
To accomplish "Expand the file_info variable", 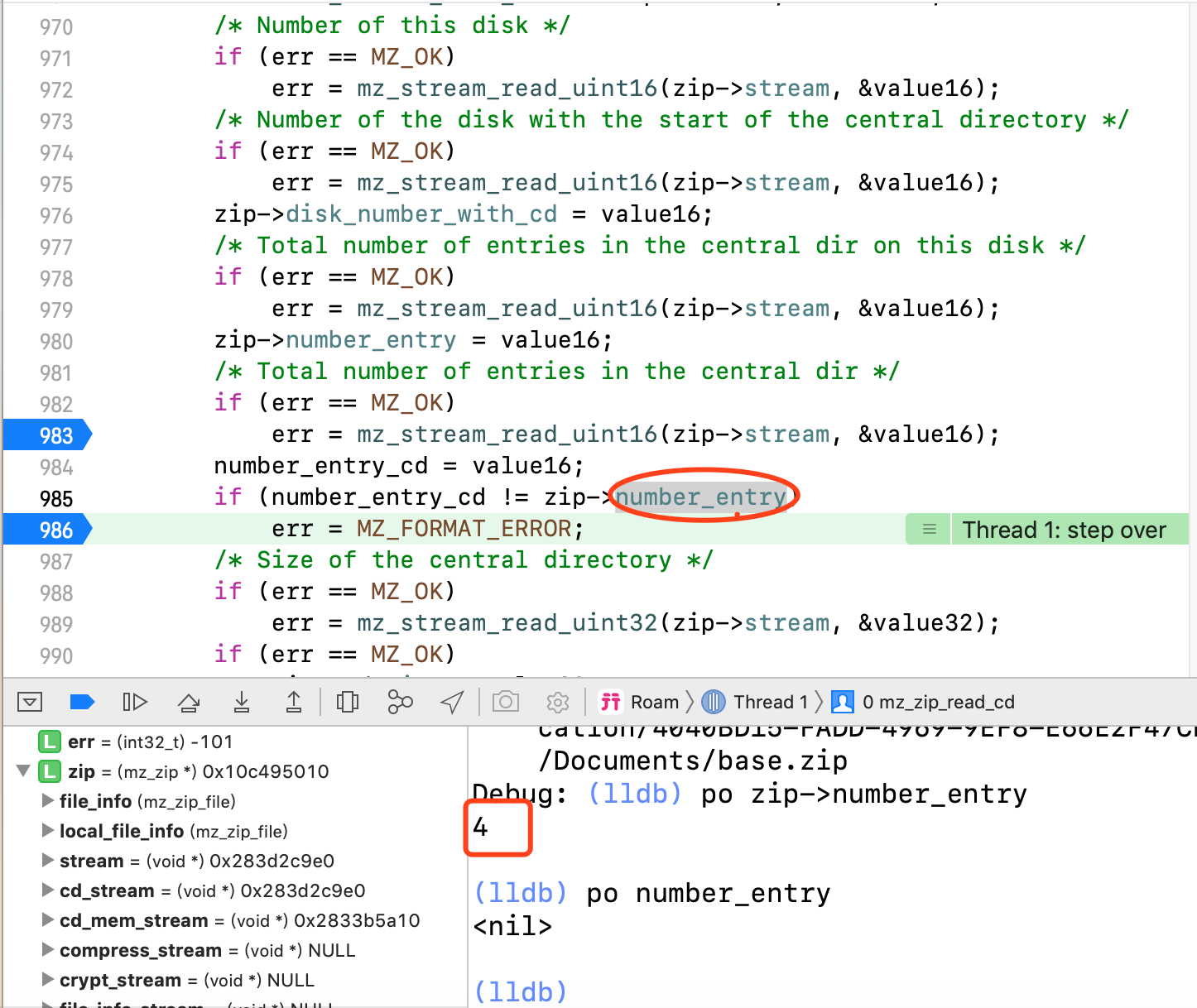I will coord(46,800).
